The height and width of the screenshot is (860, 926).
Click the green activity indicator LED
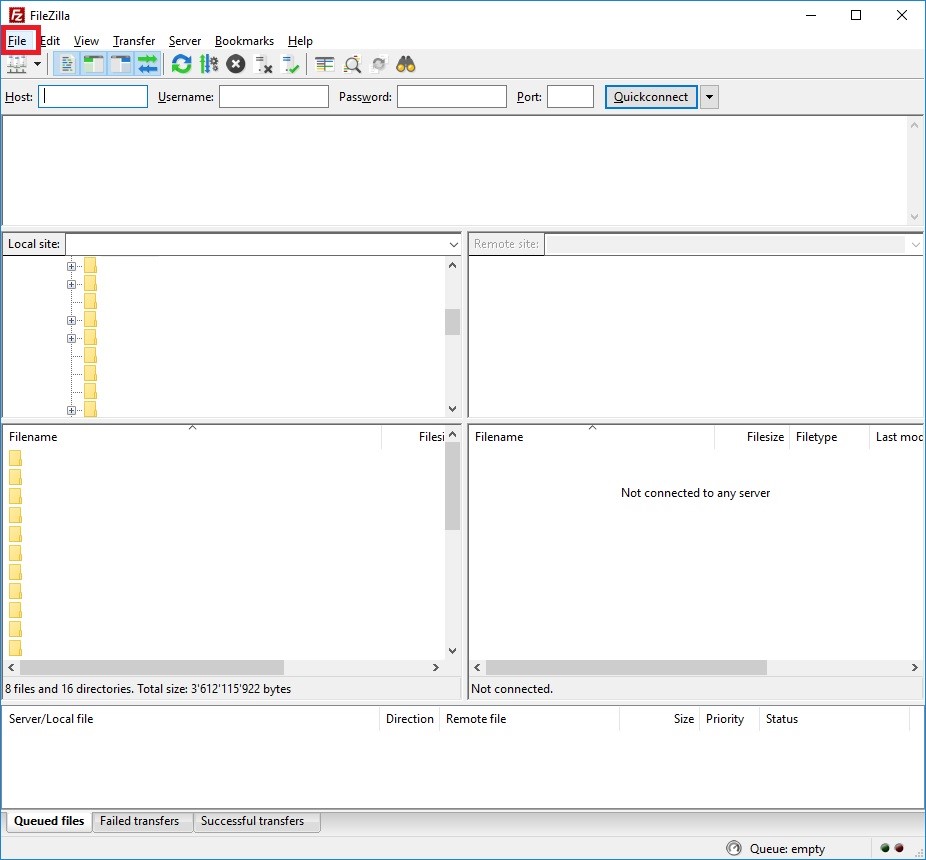[885, 848]
